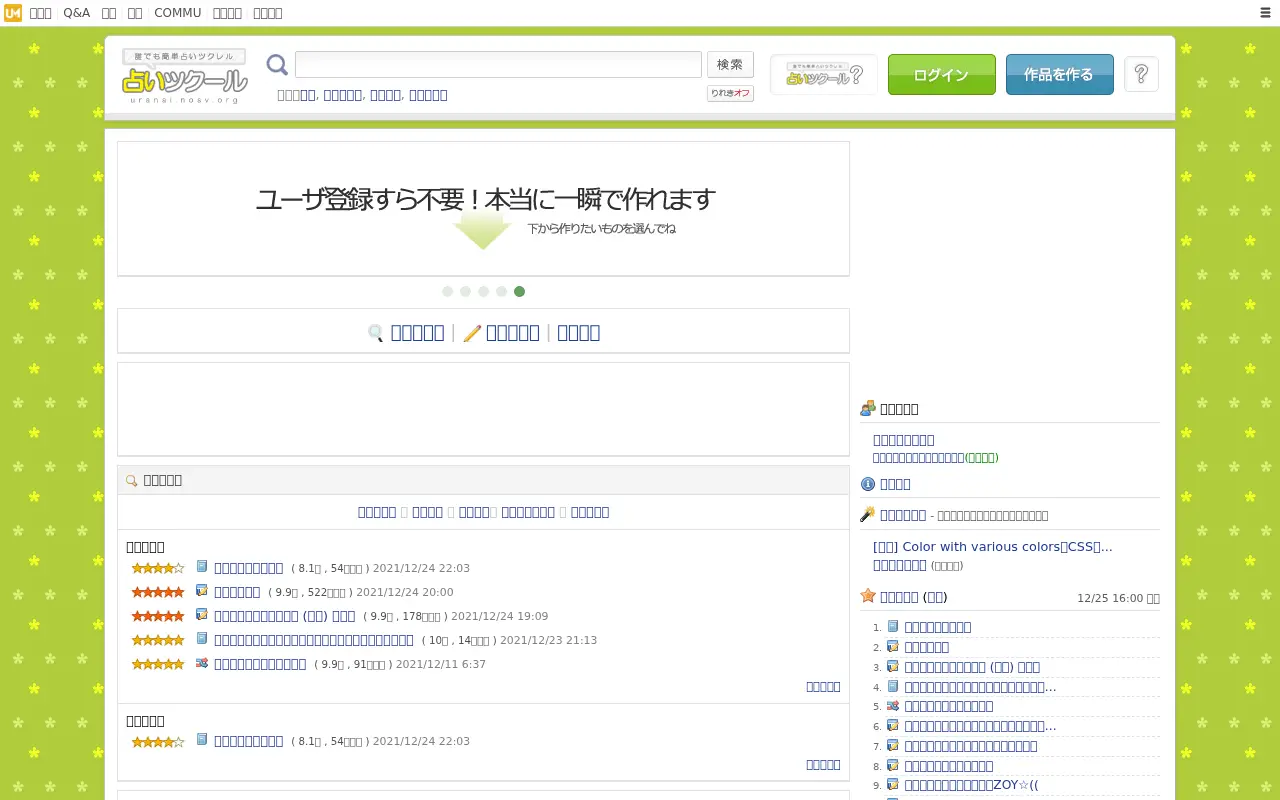Click inside the search text field

[498, 64]
